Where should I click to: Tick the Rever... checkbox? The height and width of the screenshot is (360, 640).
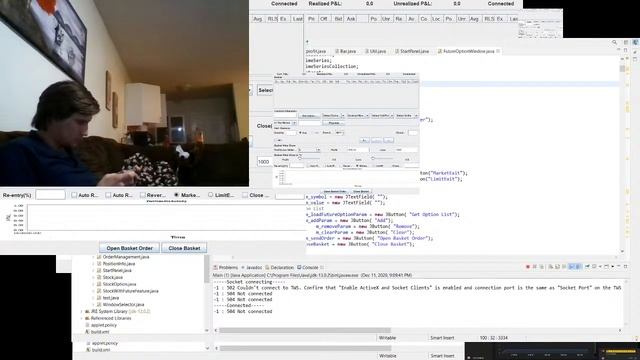[x=142, y=195]
